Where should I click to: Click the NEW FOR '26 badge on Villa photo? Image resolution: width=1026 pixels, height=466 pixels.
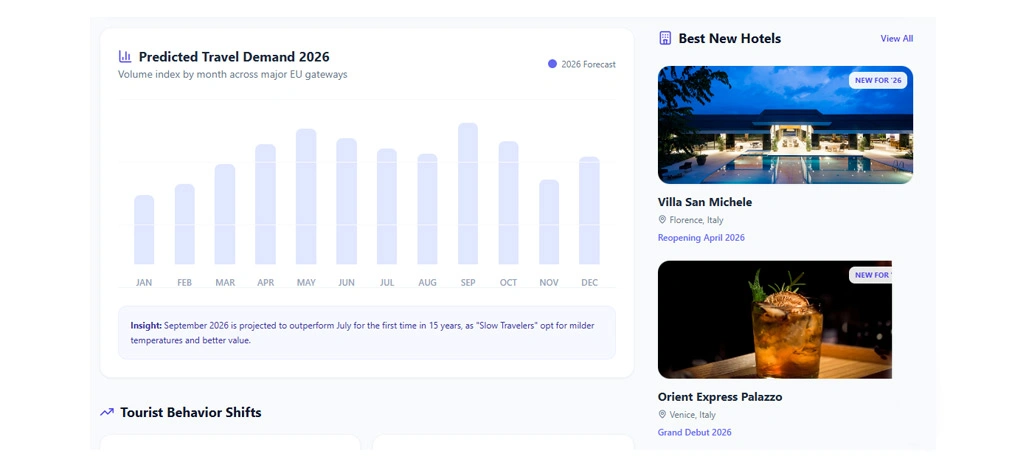(877, 80)
